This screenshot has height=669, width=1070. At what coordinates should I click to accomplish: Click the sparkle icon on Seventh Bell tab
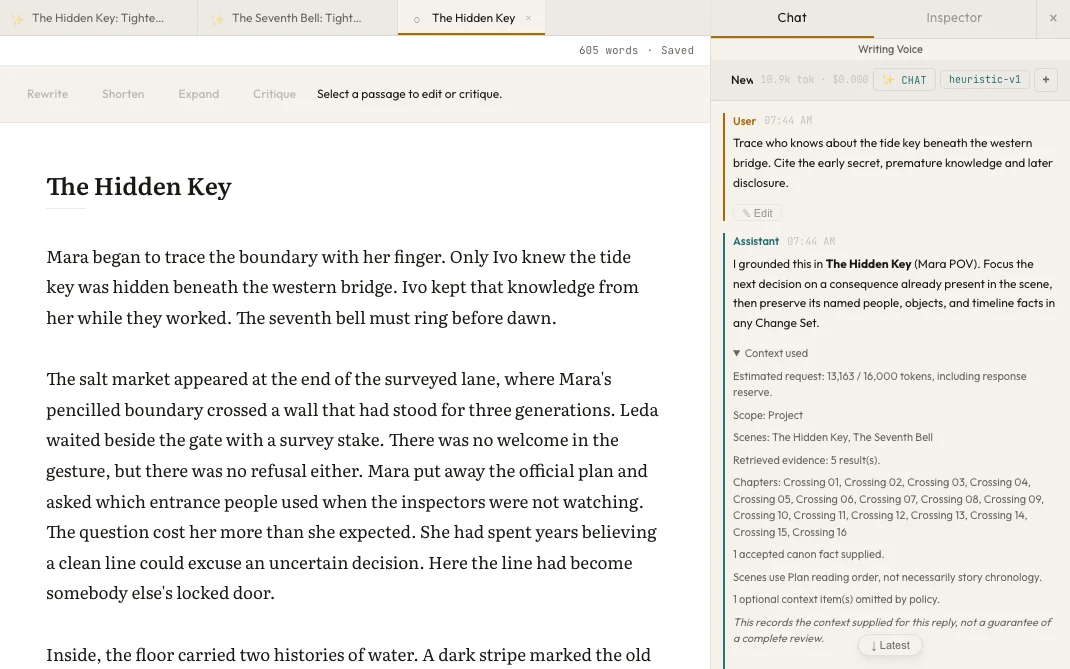[217, 18]
